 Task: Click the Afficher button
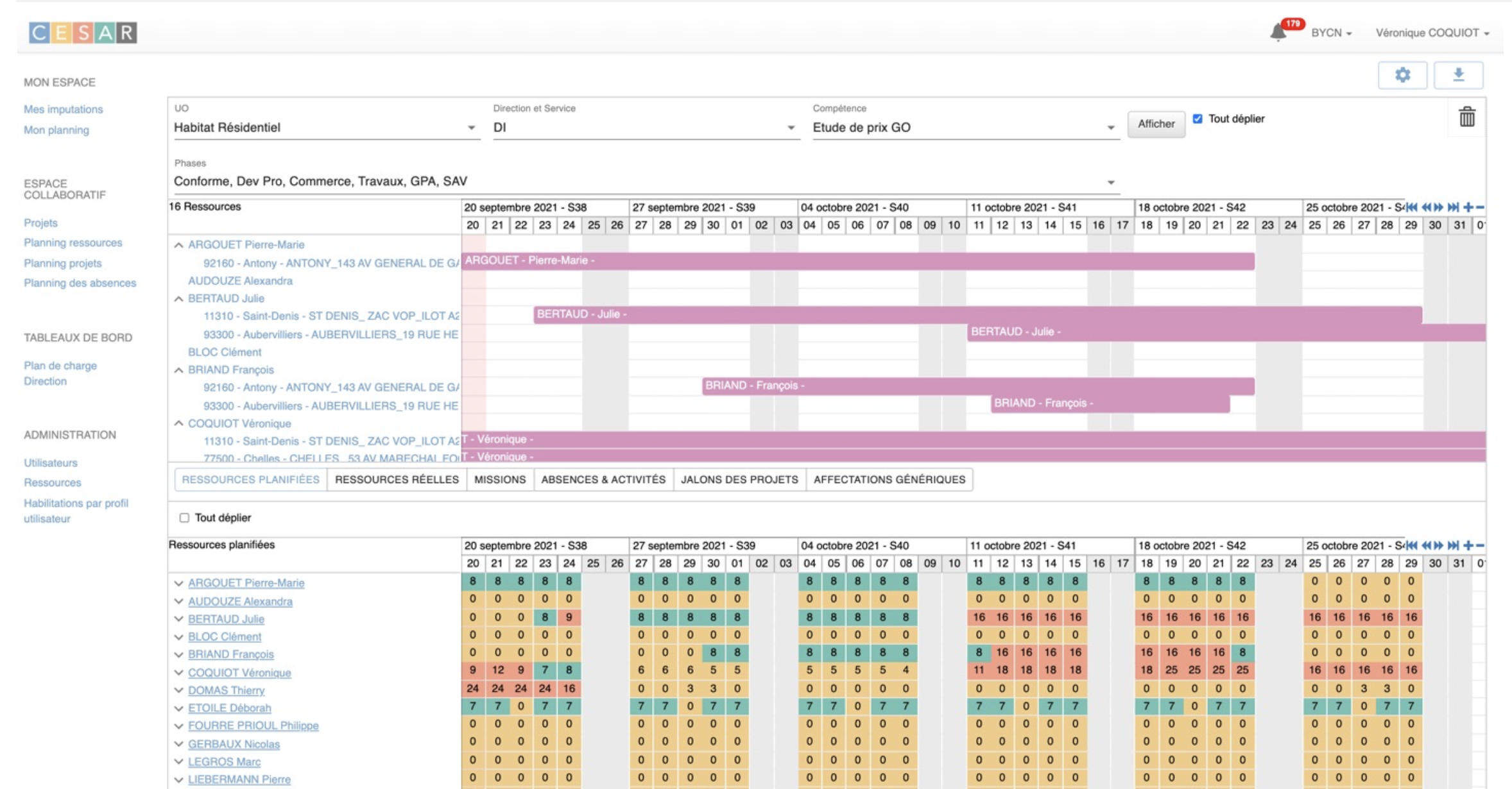(x=1156, y=124)
